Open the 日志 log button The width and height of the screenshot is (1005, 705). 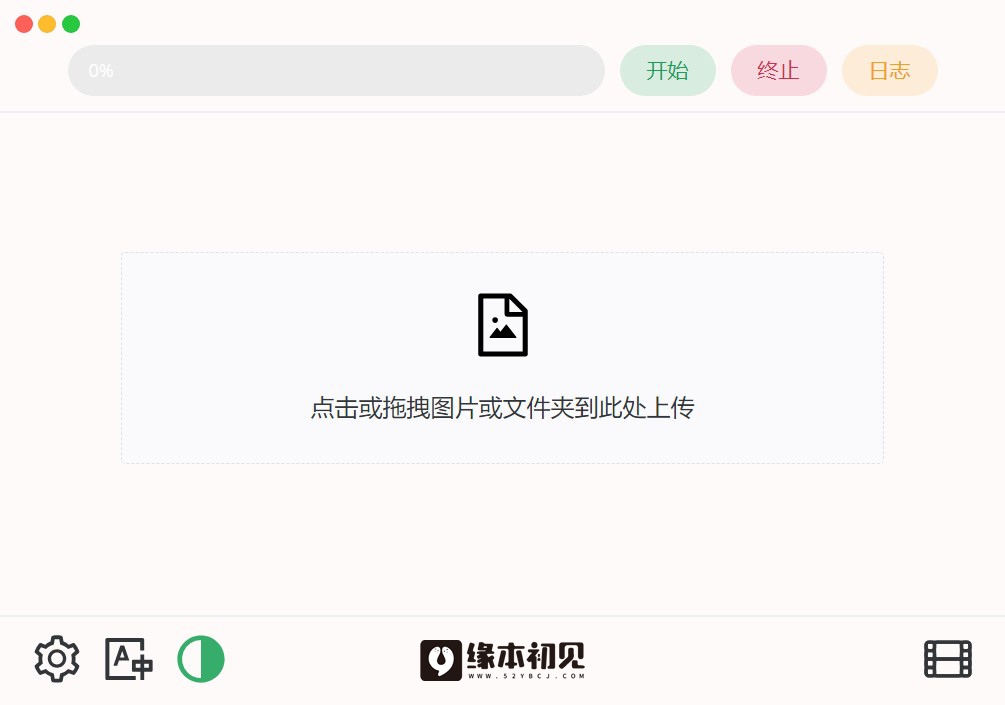coord(890,70)
